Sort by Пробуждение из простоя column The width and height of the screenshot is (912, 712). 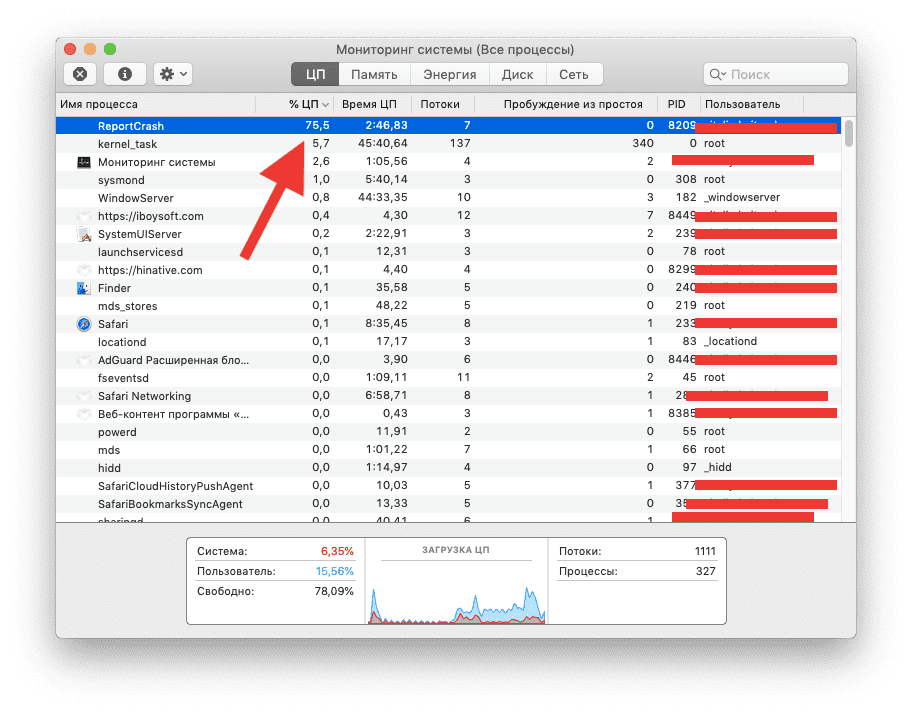(x=567, y=105)
